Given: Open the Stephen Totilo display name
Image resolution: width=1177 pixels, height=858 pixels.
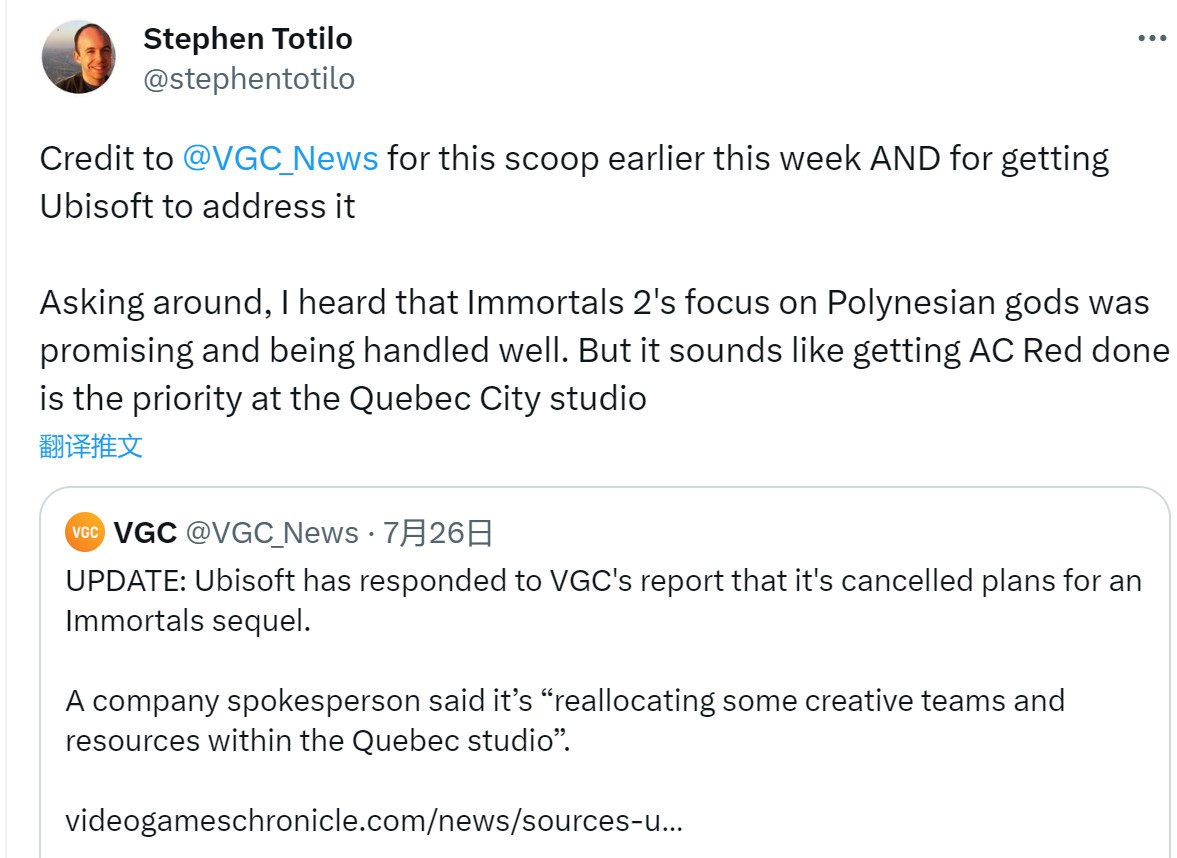Looking at the screenshot, I should [x=248, y=39].
